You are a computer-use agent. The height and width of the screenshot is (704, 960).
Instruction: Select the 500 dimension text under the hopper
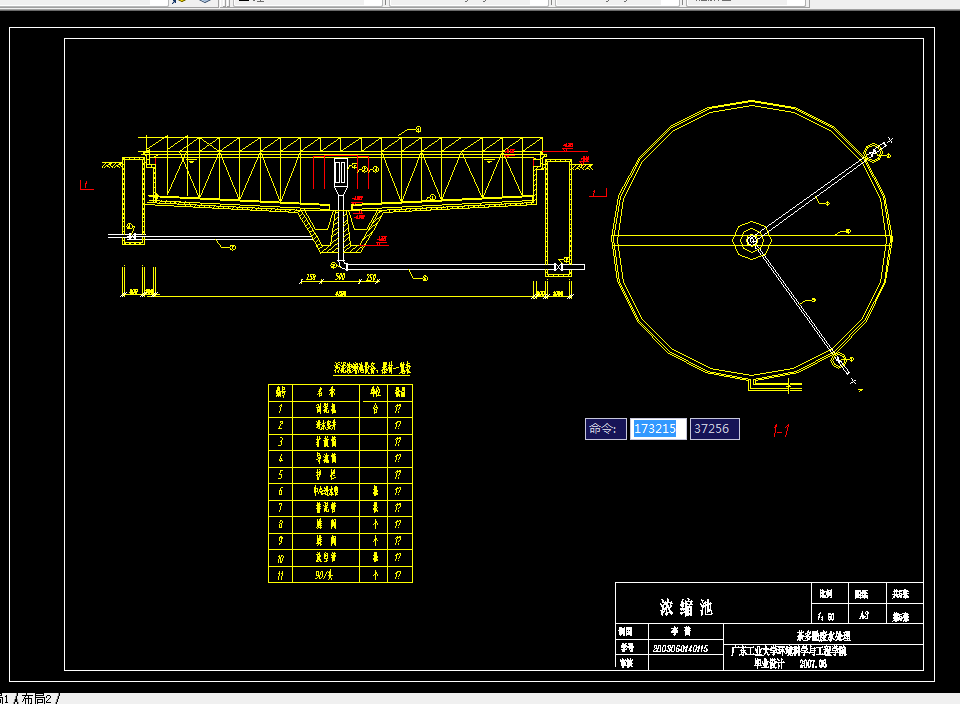click(340, 277)
